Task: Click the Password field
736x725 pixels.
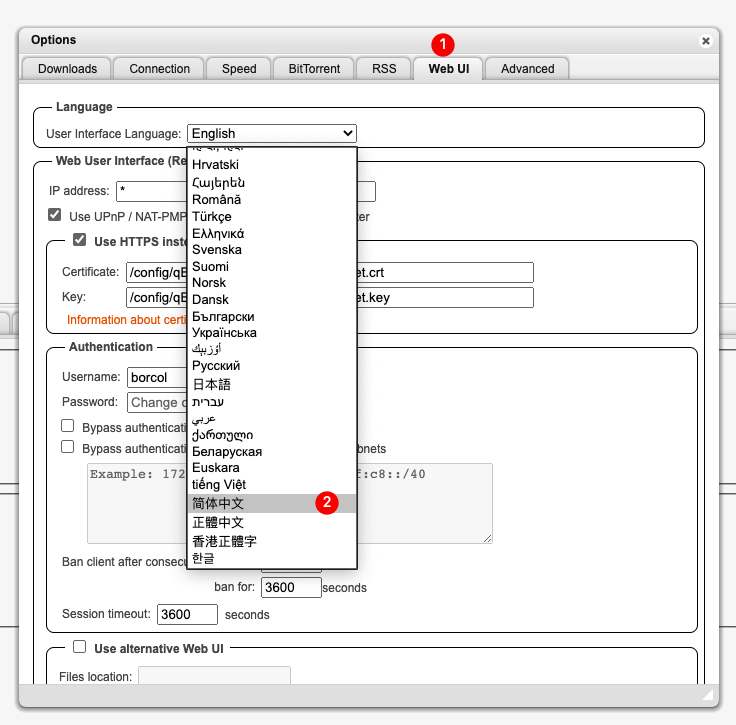Action: click(157, 403)
